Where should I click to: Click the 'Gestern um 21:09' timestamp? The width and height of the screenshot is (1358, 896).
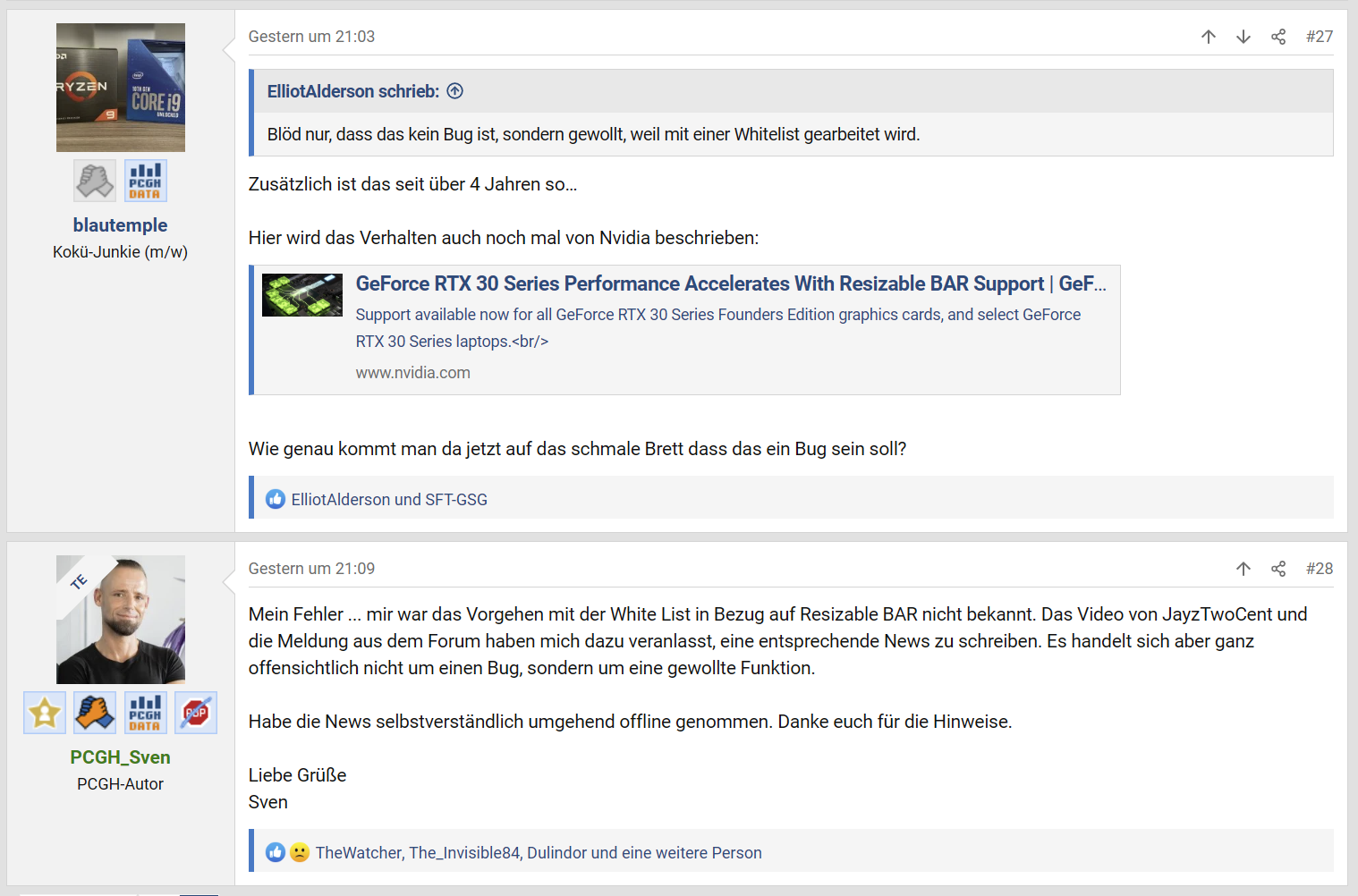tap(311, 569)
